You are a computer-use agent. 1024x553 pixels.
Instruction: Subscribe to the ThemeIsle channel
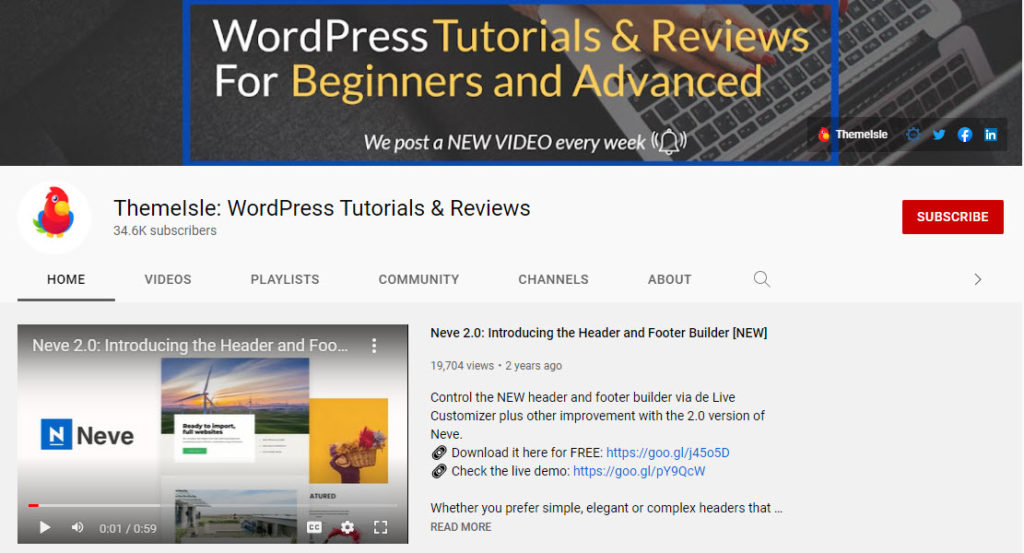tap(952, 217)
